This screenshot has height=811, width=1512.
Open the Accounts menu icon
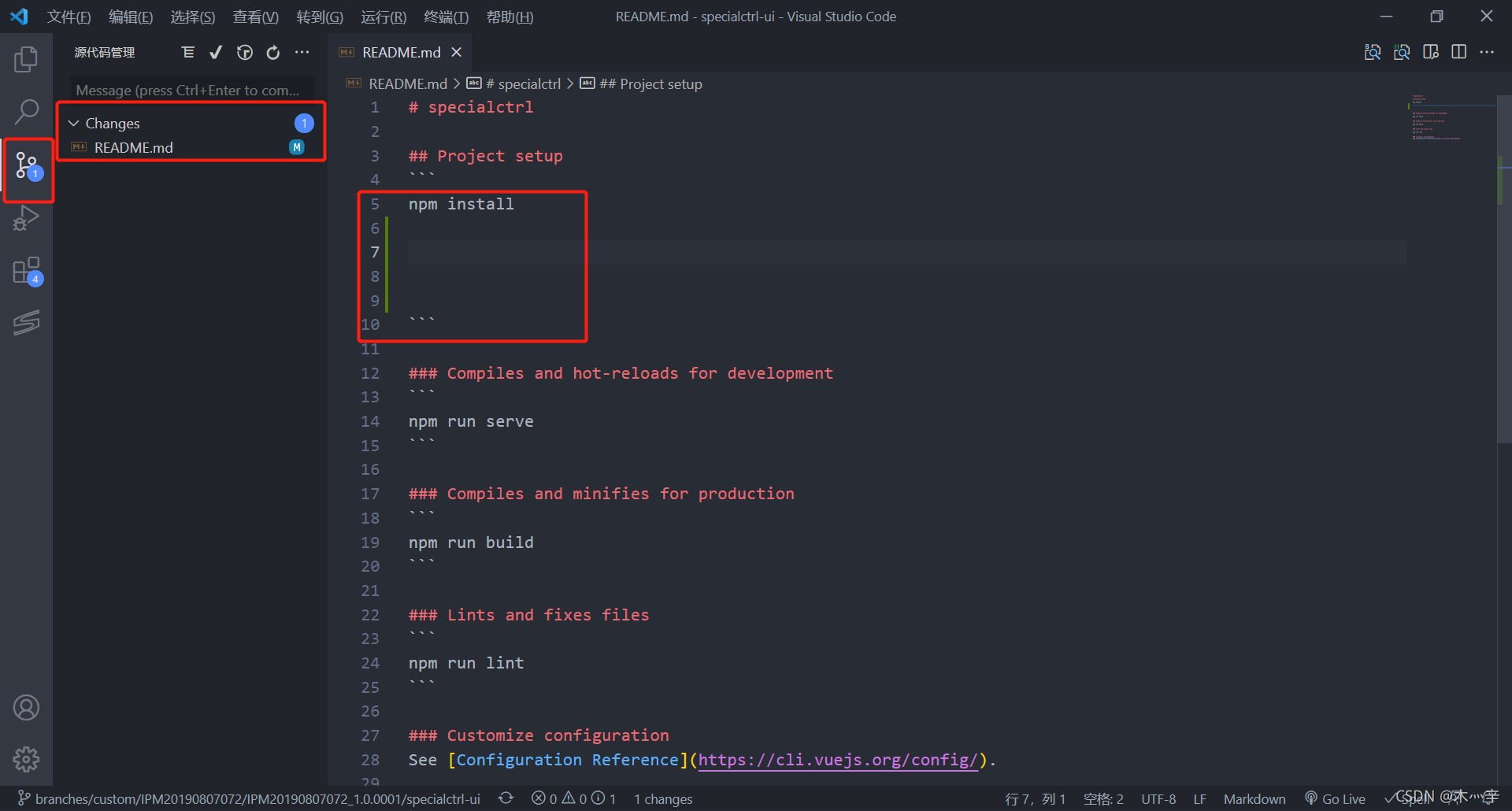[x=26, y=708]
